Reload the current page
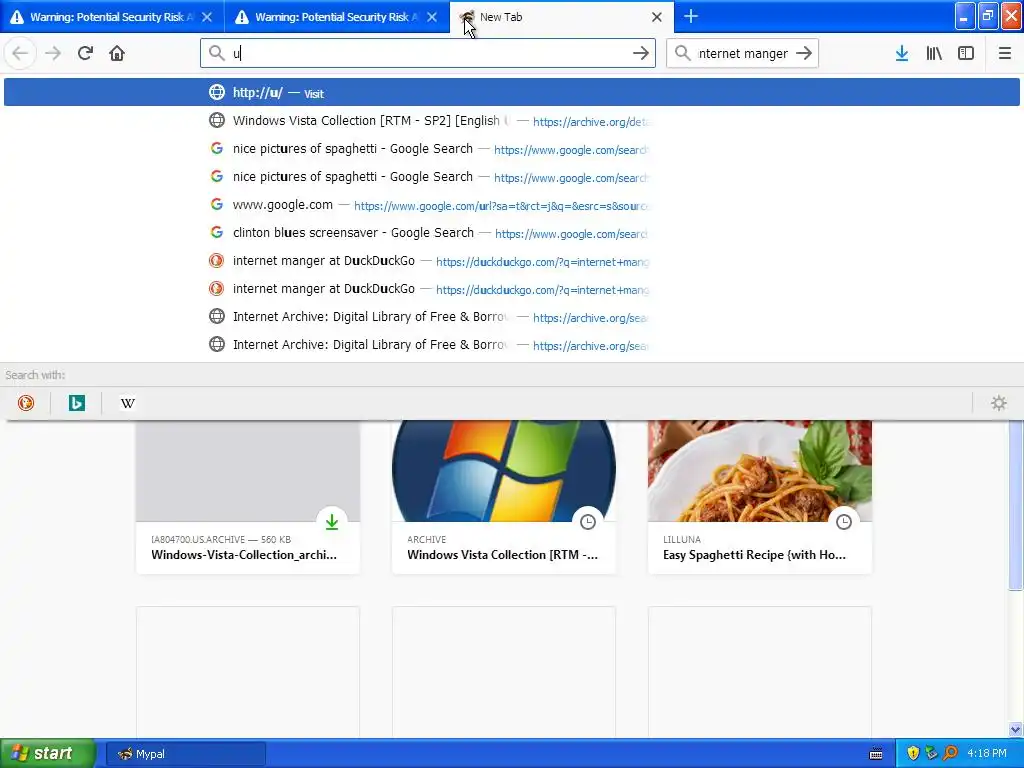This screenshot has width=1024, height=768. coord(86,53)
